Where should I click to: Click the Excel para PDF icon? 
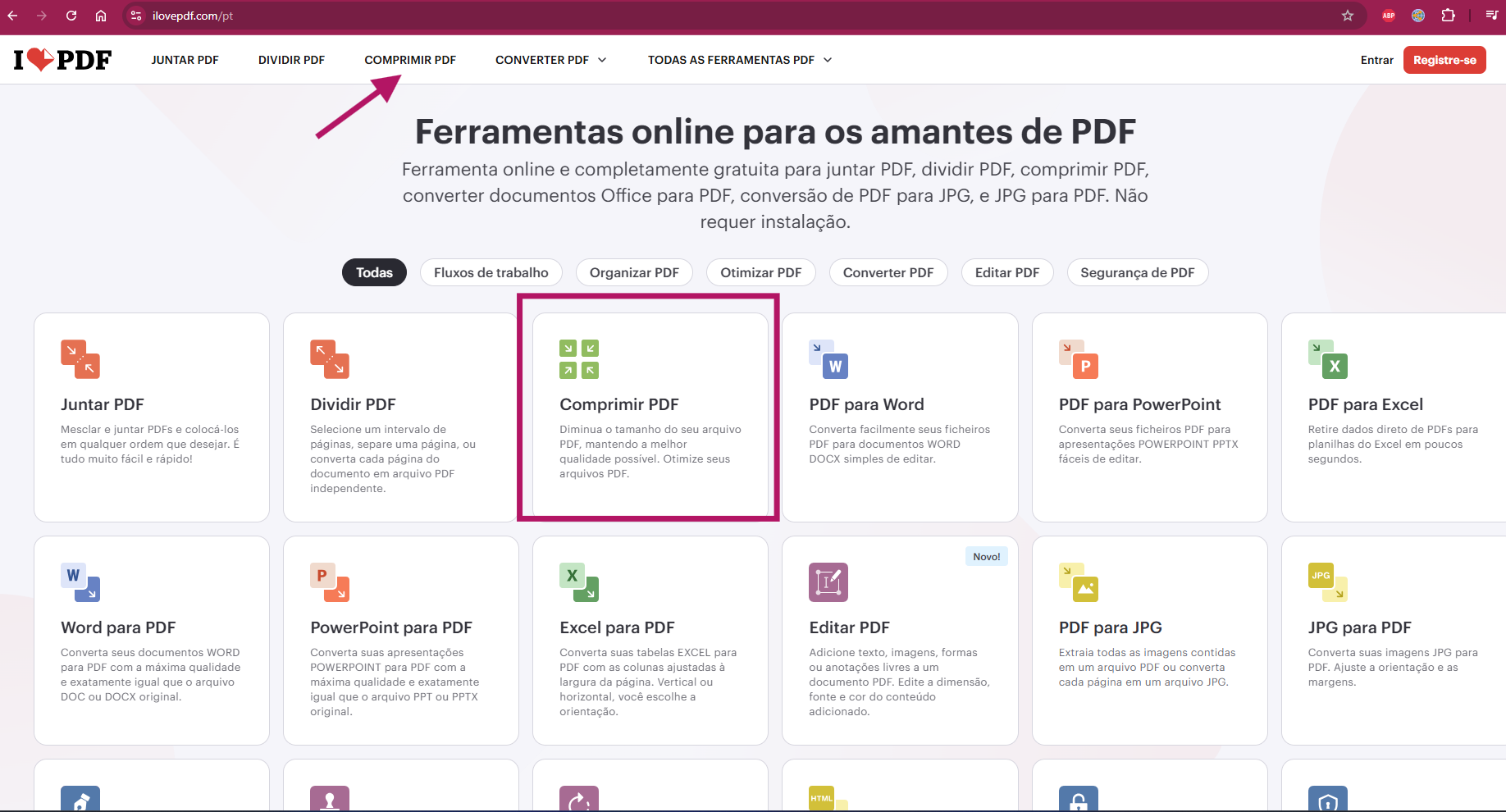(579, 582)
